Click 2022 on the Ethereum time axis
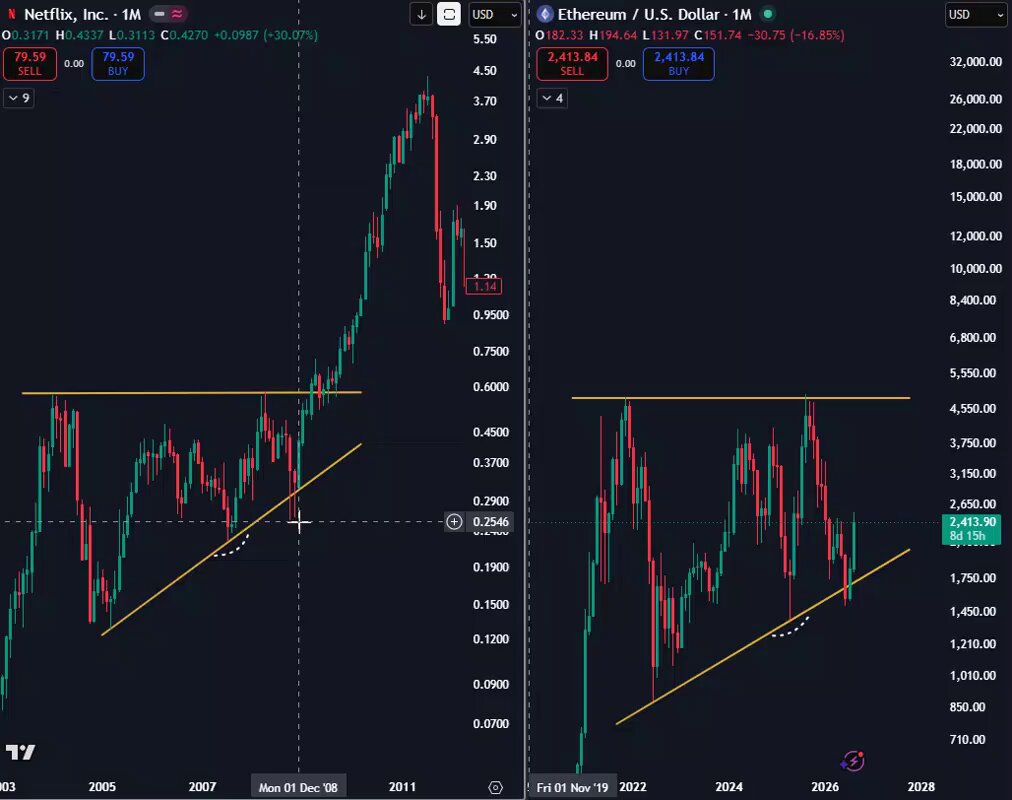The height and width of the screenshot is (800, 1012). point(632,787)
